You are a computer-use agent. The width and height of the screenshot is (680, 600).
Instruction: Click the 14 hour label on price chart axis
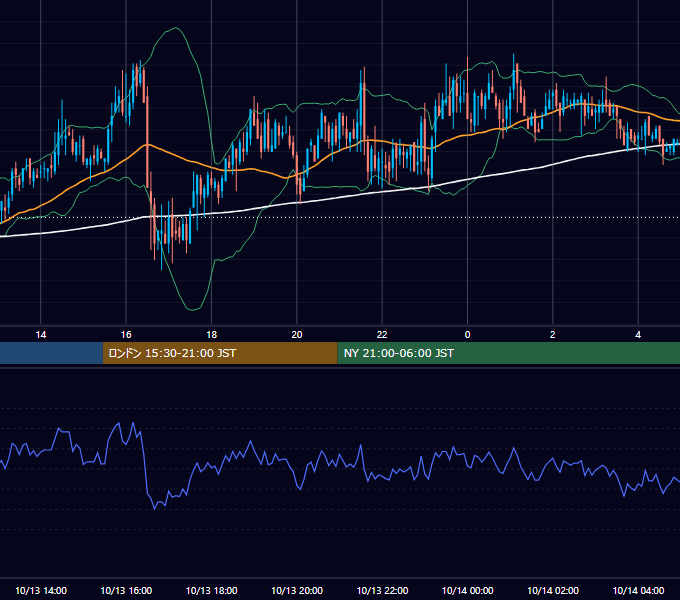(x=41, y=335)
